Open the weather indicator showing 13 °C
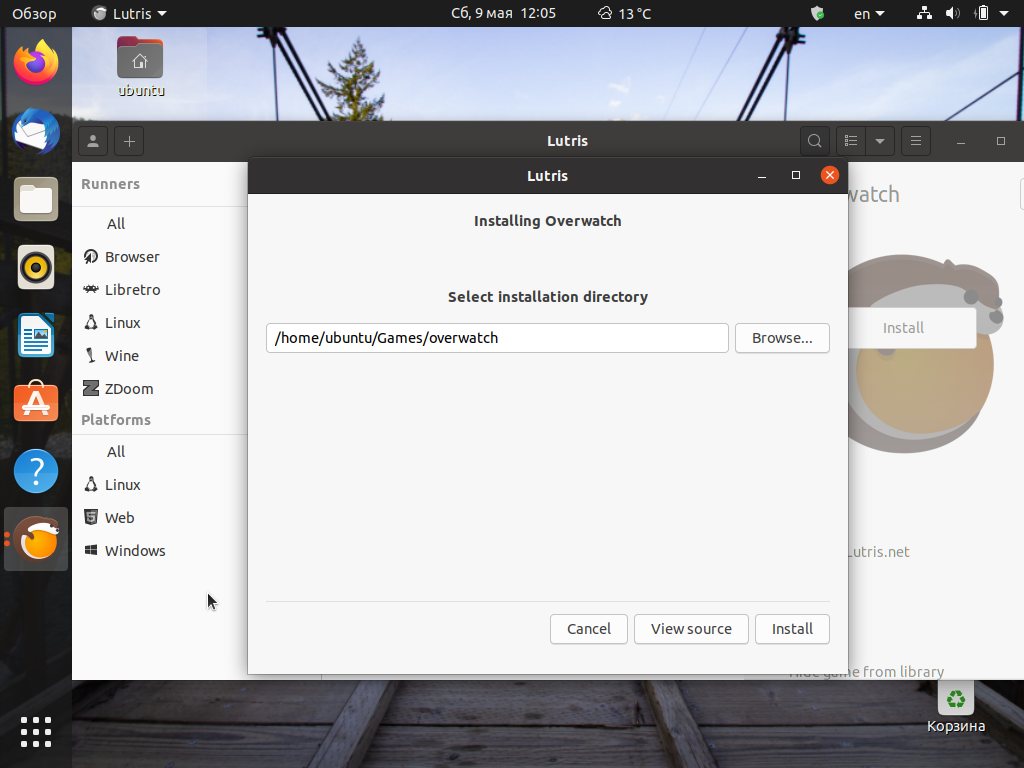 pyautogui.click(x=625, y=13)
